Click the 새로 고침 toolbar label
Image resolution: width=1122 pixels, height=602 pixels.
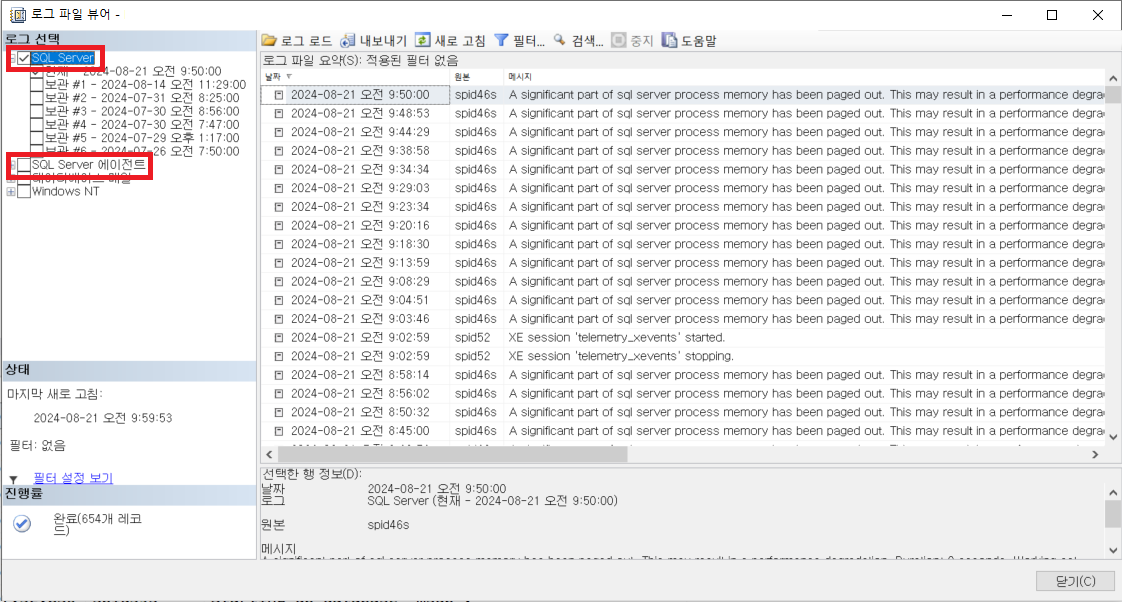(x=460, y=41)
